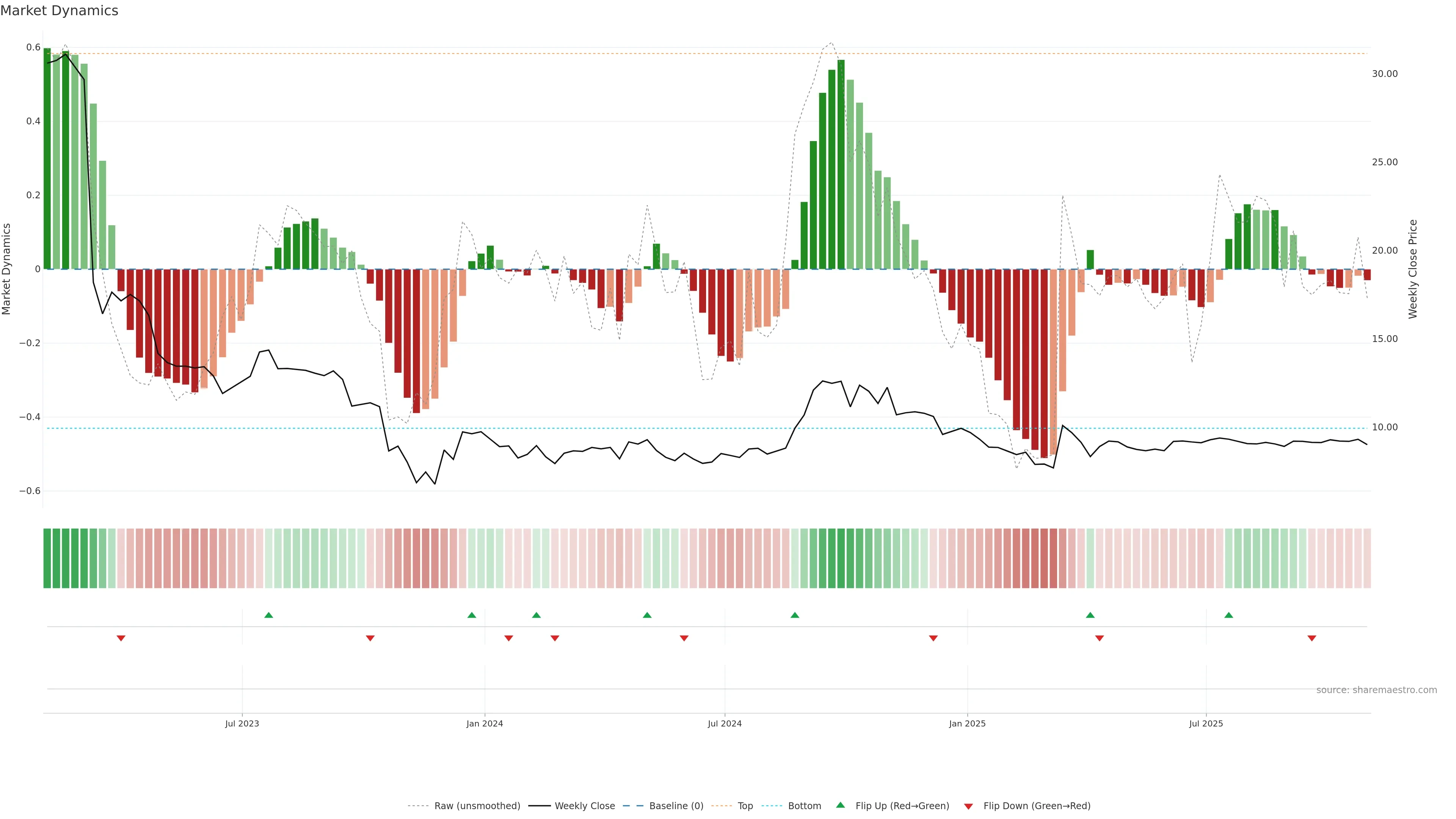The height and width of the screenshot is (819, 1456).
Task: Click the flip-down triangle just before Jan 2025
Action: (933, 638)
